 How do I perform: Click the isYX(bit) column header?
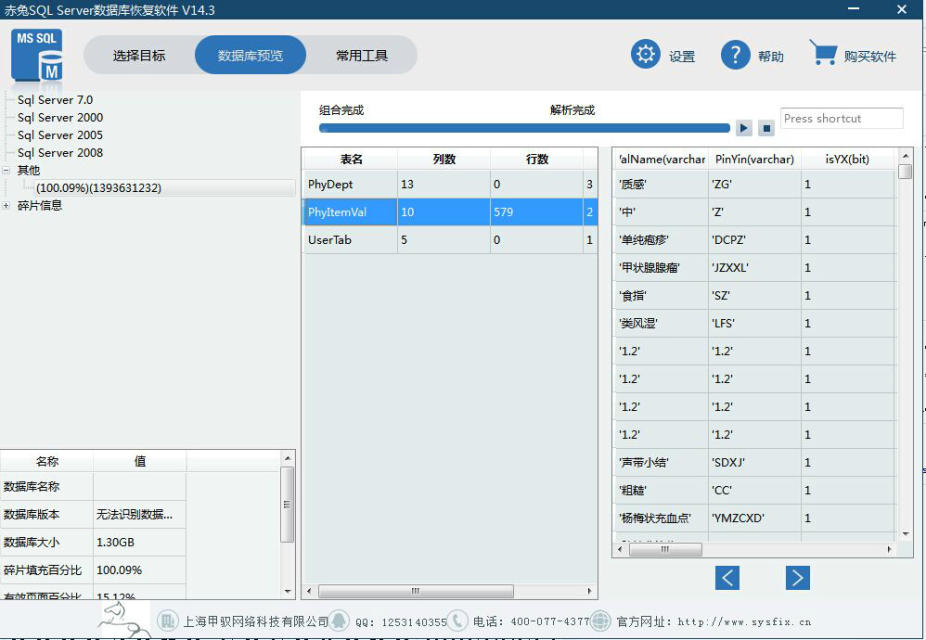(847, 159)
